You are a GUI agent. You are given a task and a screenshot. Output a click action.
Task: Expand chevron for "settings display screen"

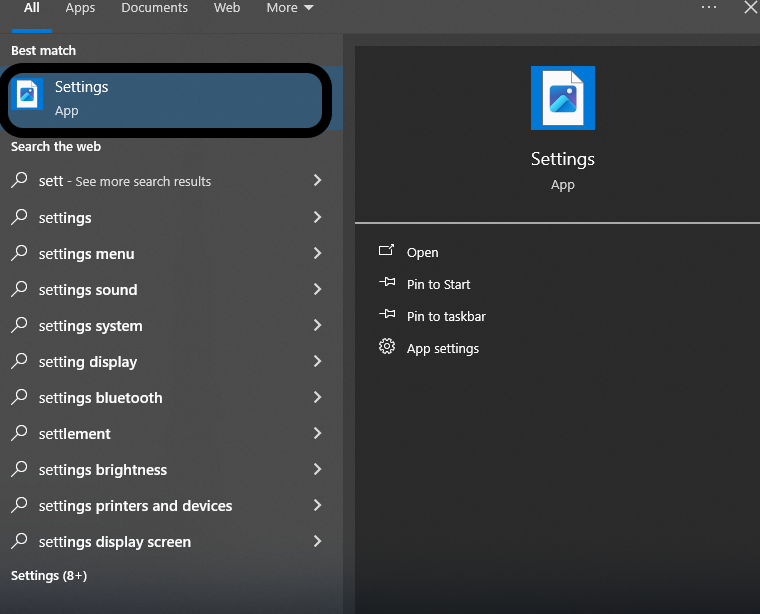317,542
